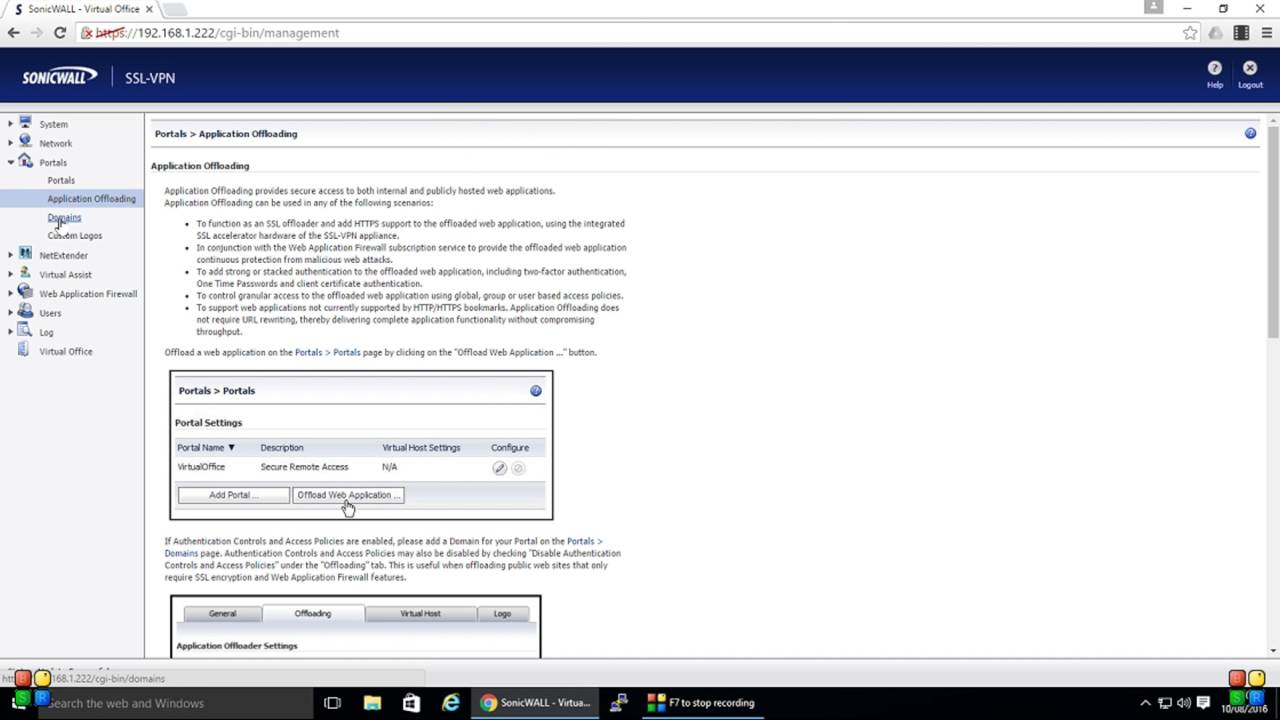This screenshot has height=720, width=1280.
Task: Open the Chrome menu icon
Action: 1265,33
